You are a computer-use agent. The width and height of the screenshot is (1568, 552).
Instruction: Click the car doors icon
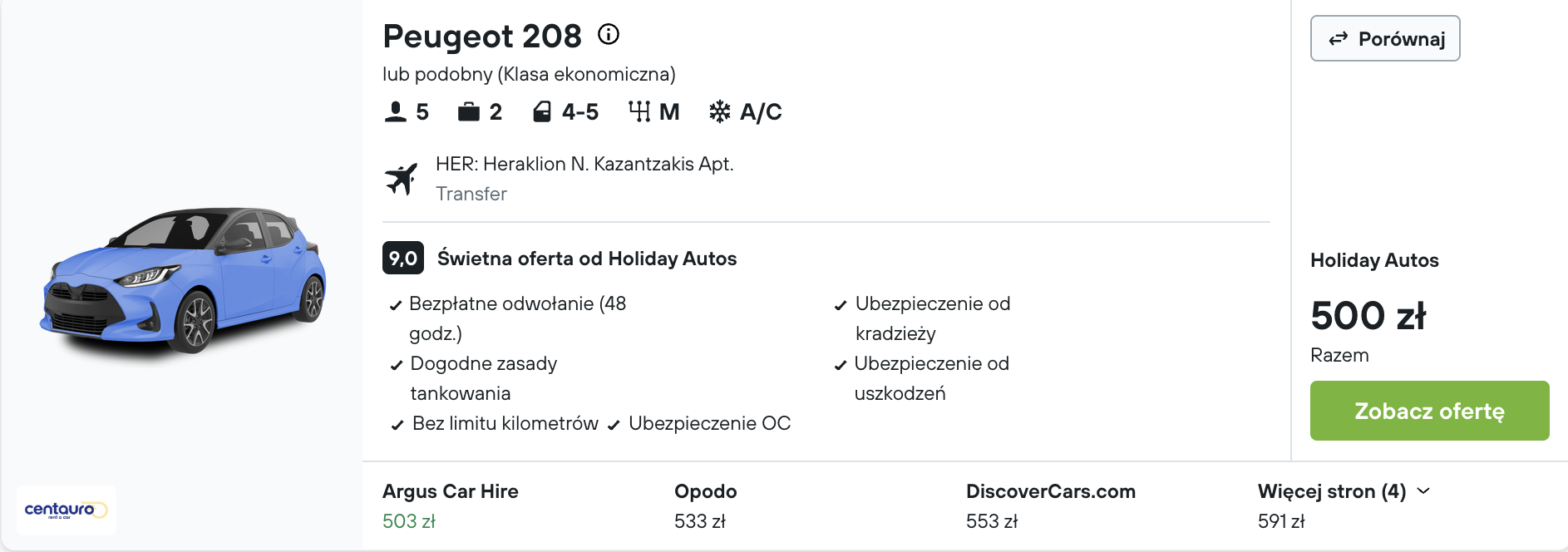[542, 111]
